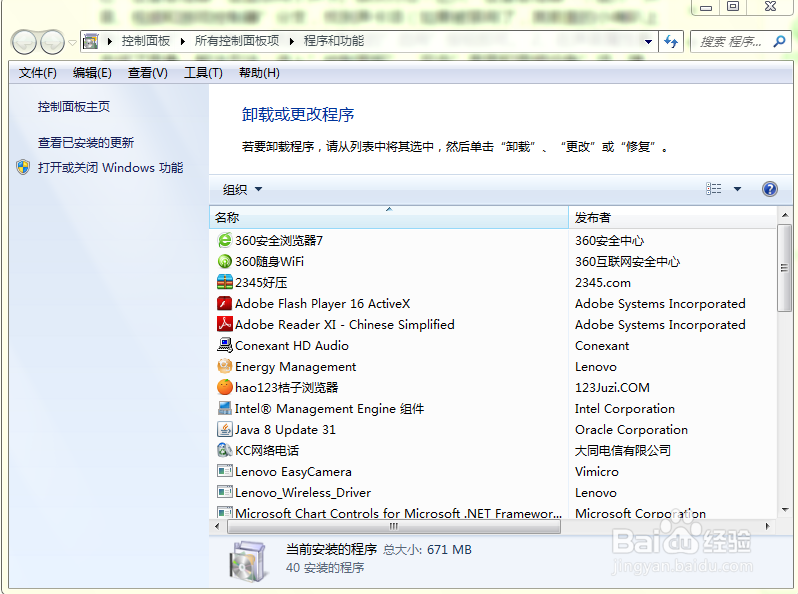Select the Vimicro publisher cell

596,471
